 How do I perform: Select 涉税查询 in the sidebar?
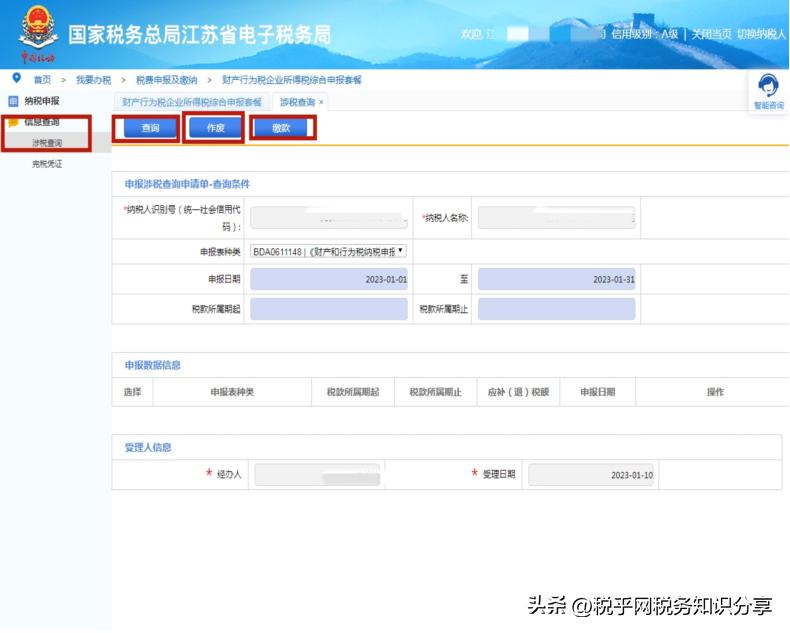tap(47, 143)
